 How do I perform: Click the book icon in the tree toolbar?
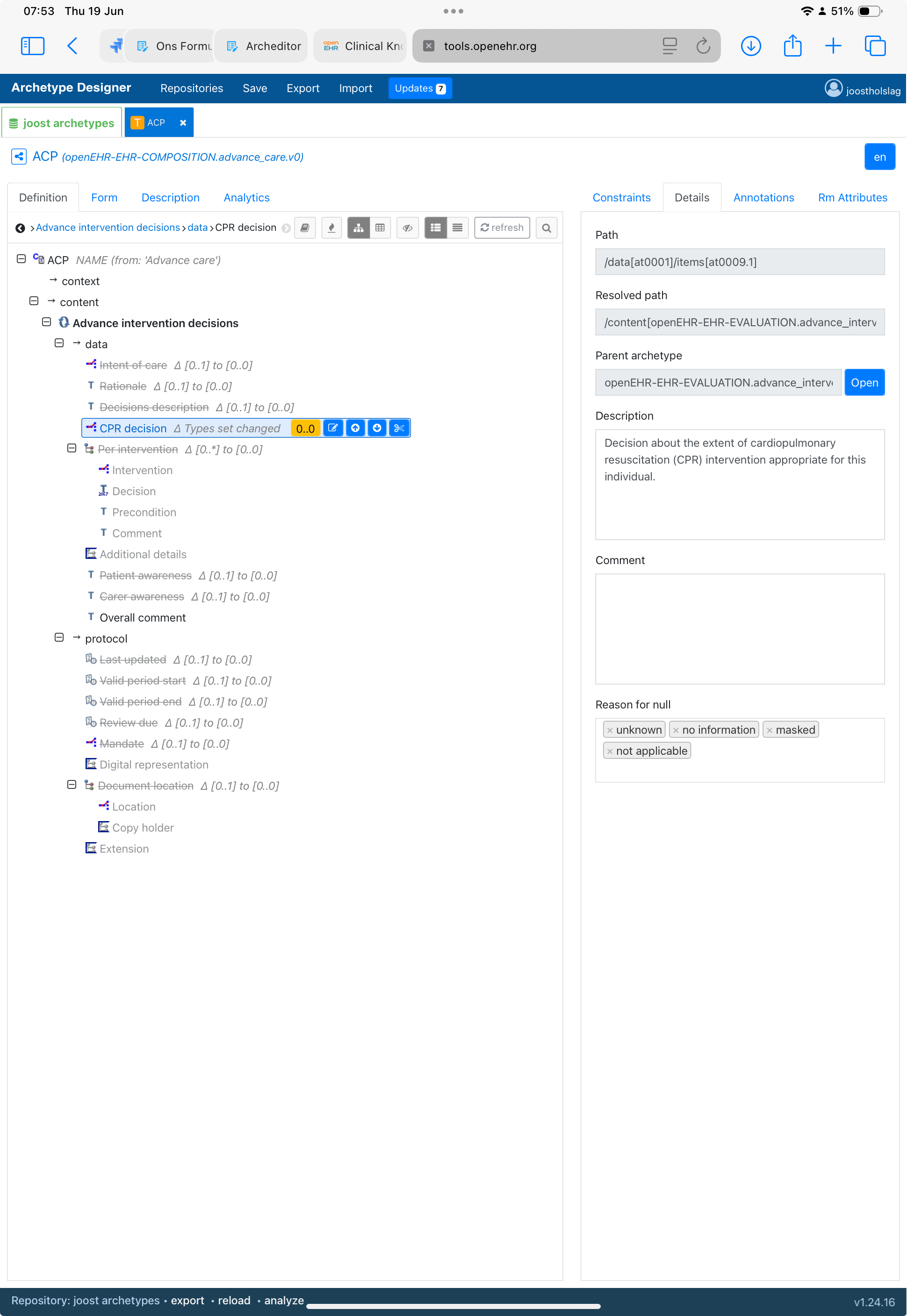[x=305, y=228]
